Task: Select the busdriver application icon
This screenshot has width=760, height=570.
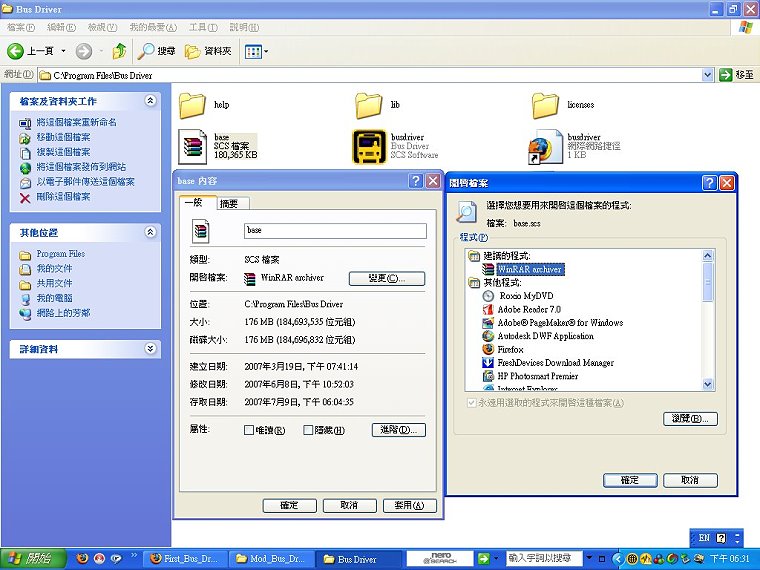Action: (x=370, y=146)
